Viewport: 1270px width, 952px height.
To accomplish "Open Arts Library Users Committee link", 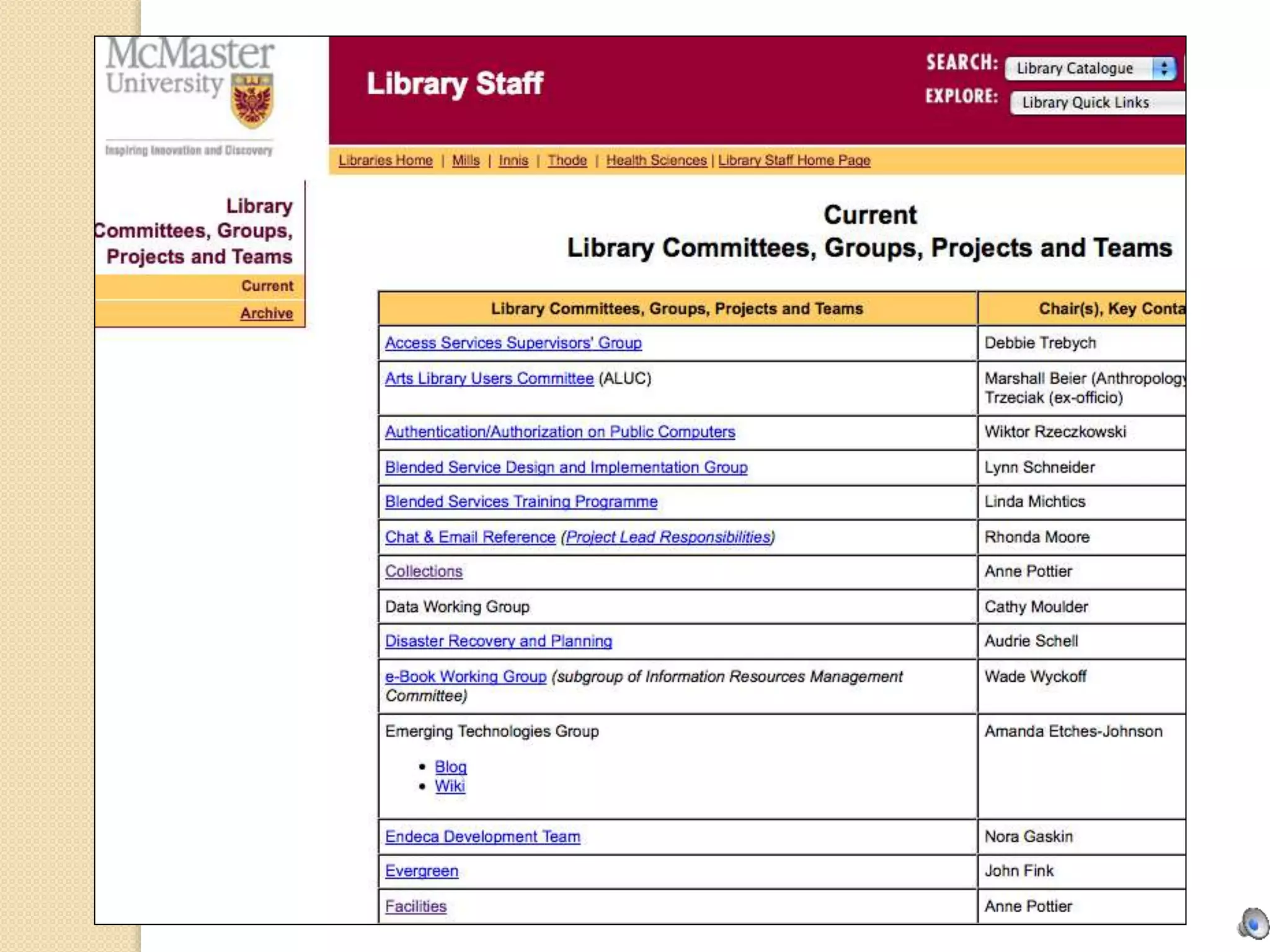I will pos(489,379).
